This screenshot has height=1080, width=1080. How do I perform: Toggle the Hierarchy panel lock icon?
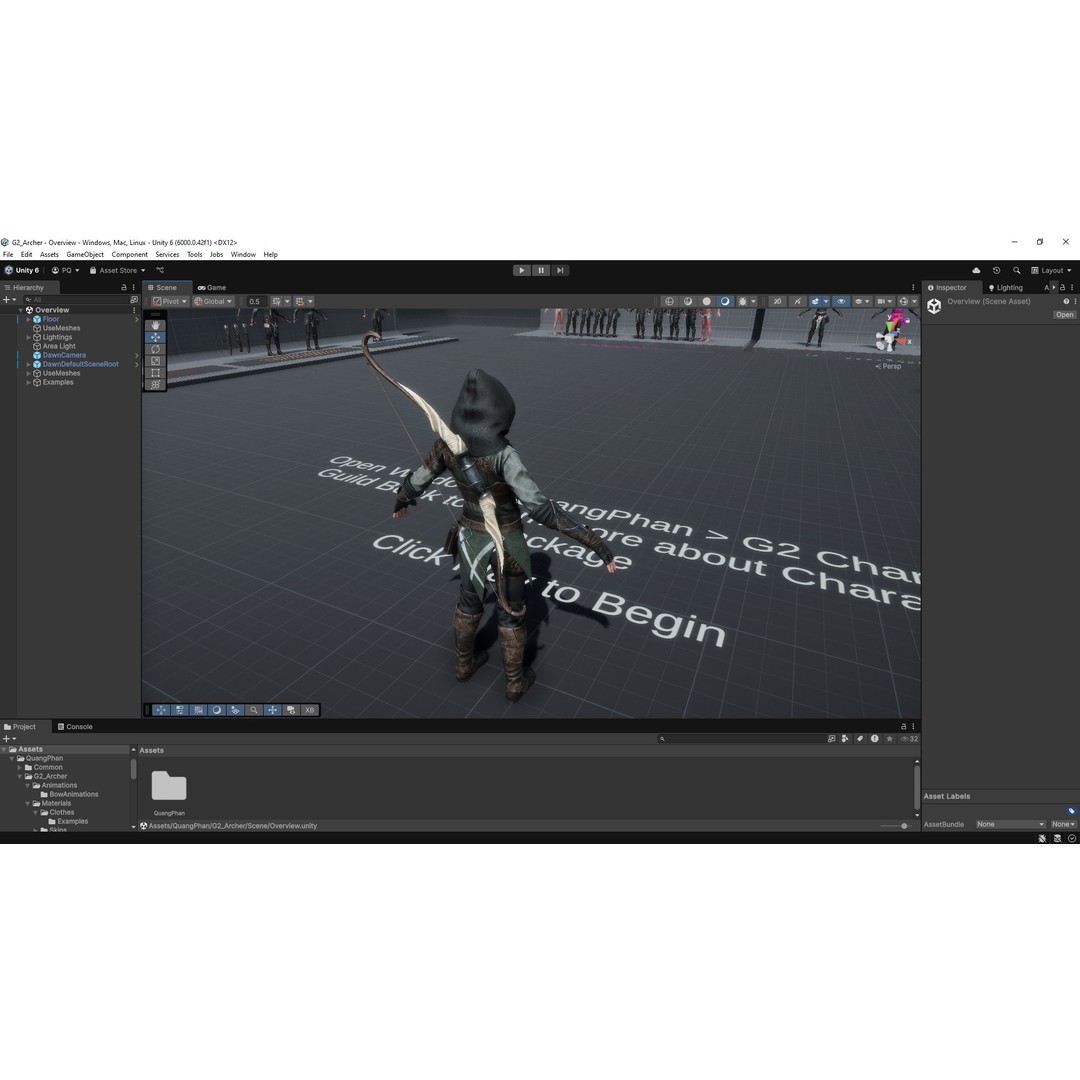coord(124,288)
